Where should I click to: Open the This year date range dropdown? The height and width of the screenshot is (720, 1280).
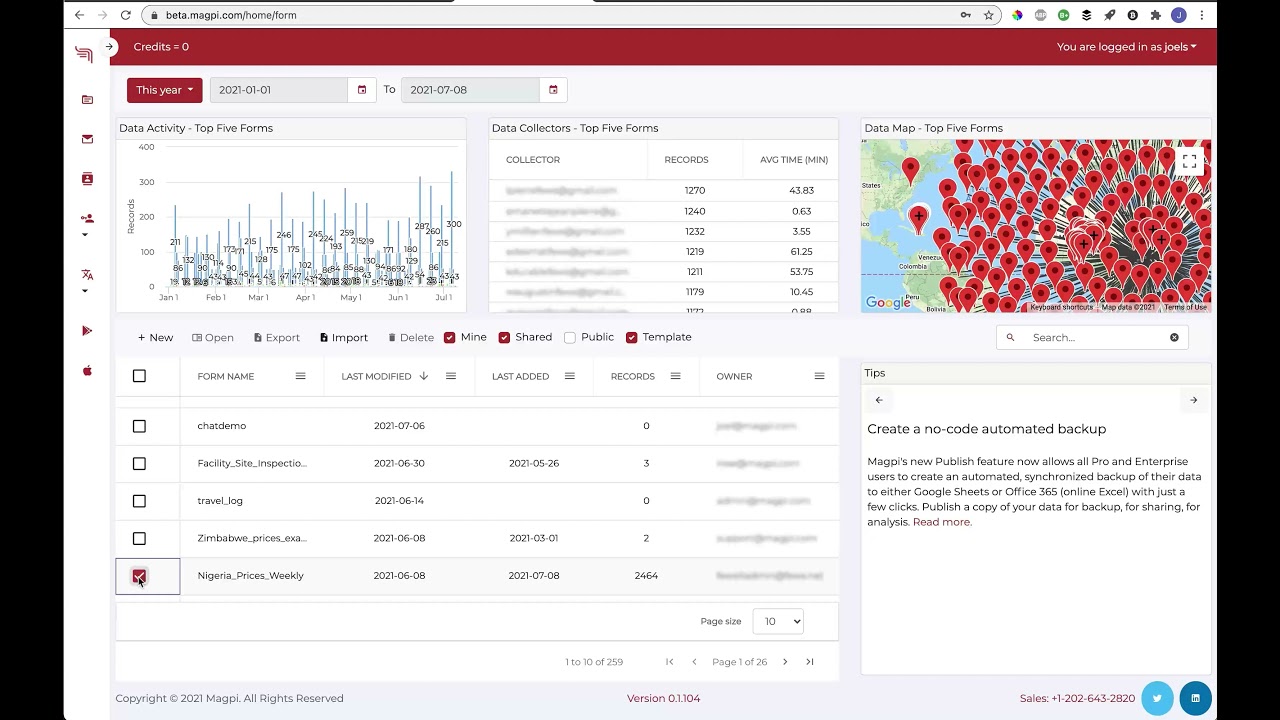coord(165,90)
